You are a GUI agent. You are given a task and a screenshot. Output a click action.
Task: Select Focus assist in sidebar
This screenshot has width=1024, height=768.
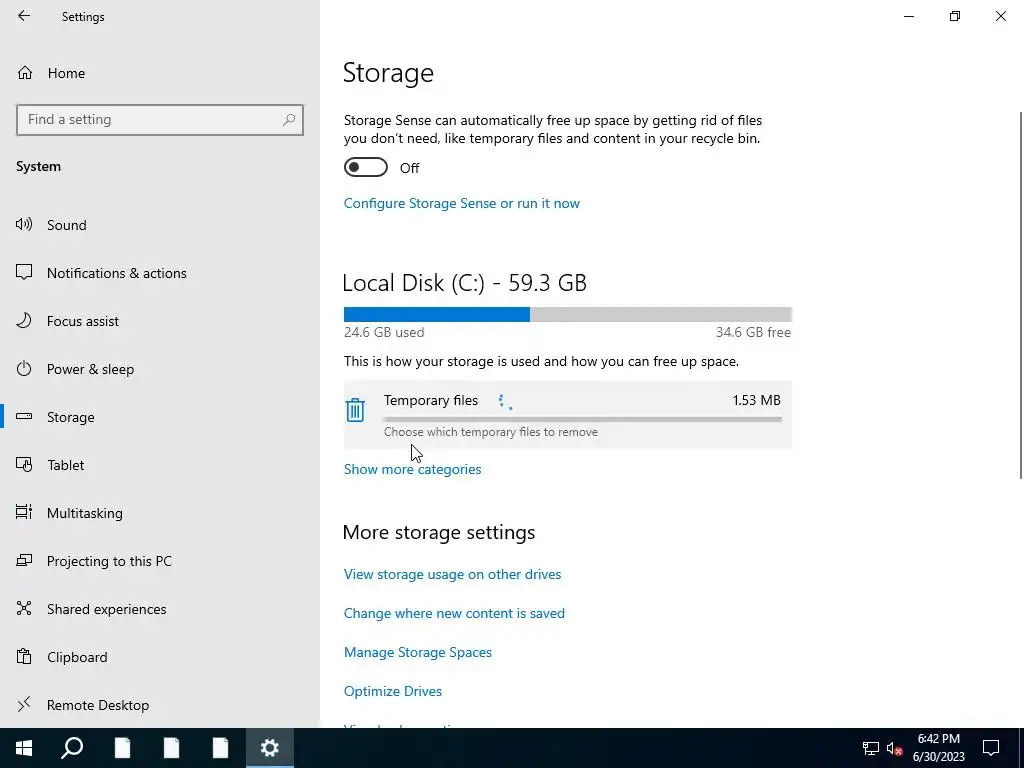pos(83,321)
